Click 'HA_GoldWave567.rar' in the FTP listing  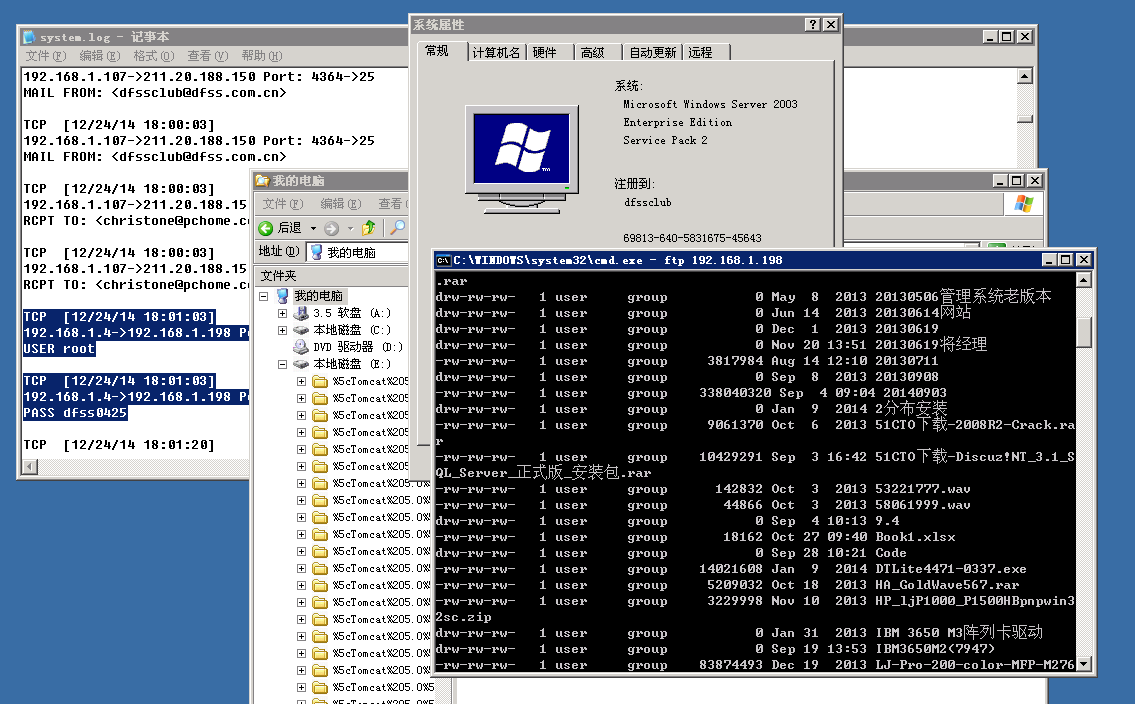tap(947, 585)
